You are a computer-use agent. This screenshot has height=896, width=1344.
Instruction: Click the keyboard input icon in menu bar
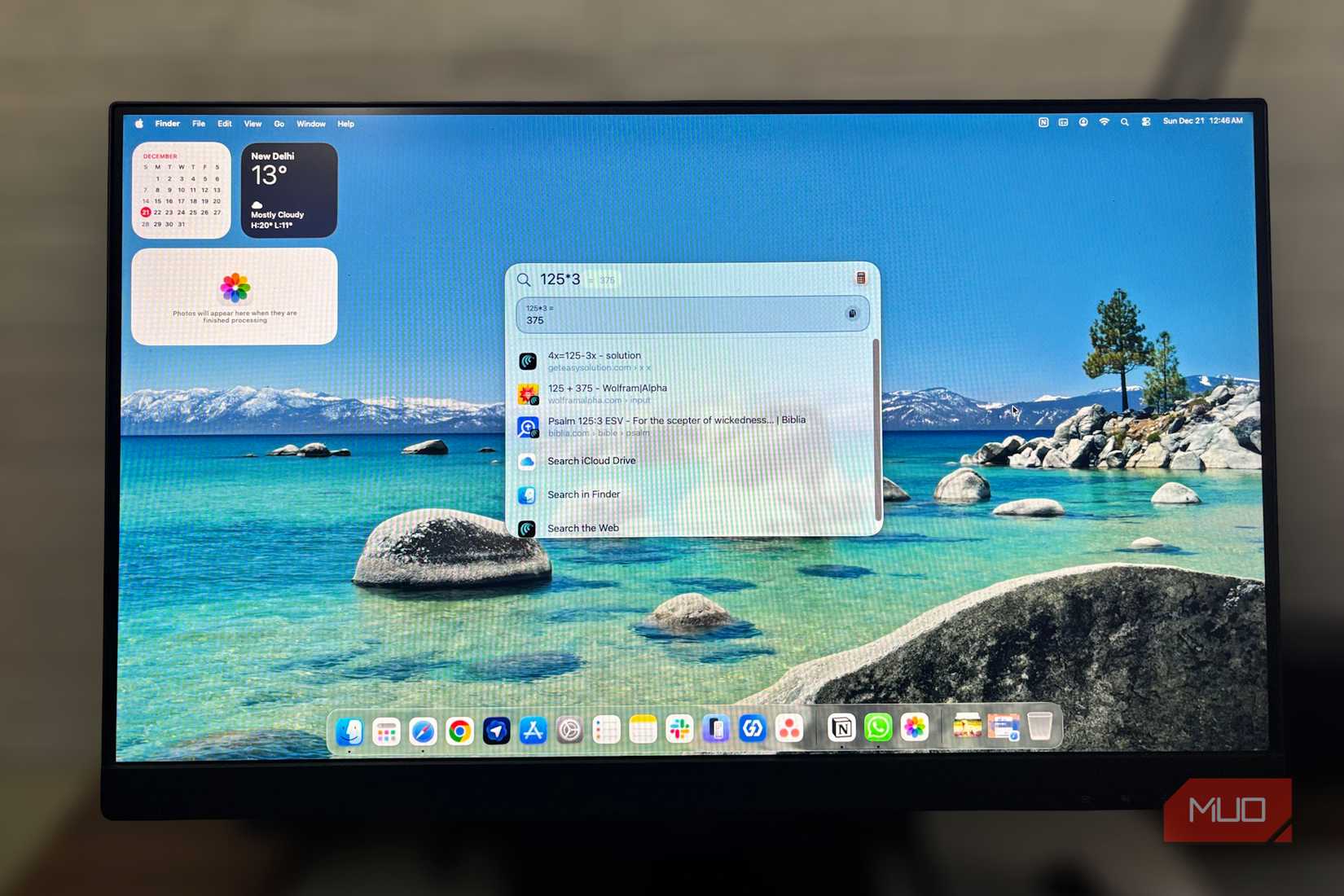[1063, 122]
